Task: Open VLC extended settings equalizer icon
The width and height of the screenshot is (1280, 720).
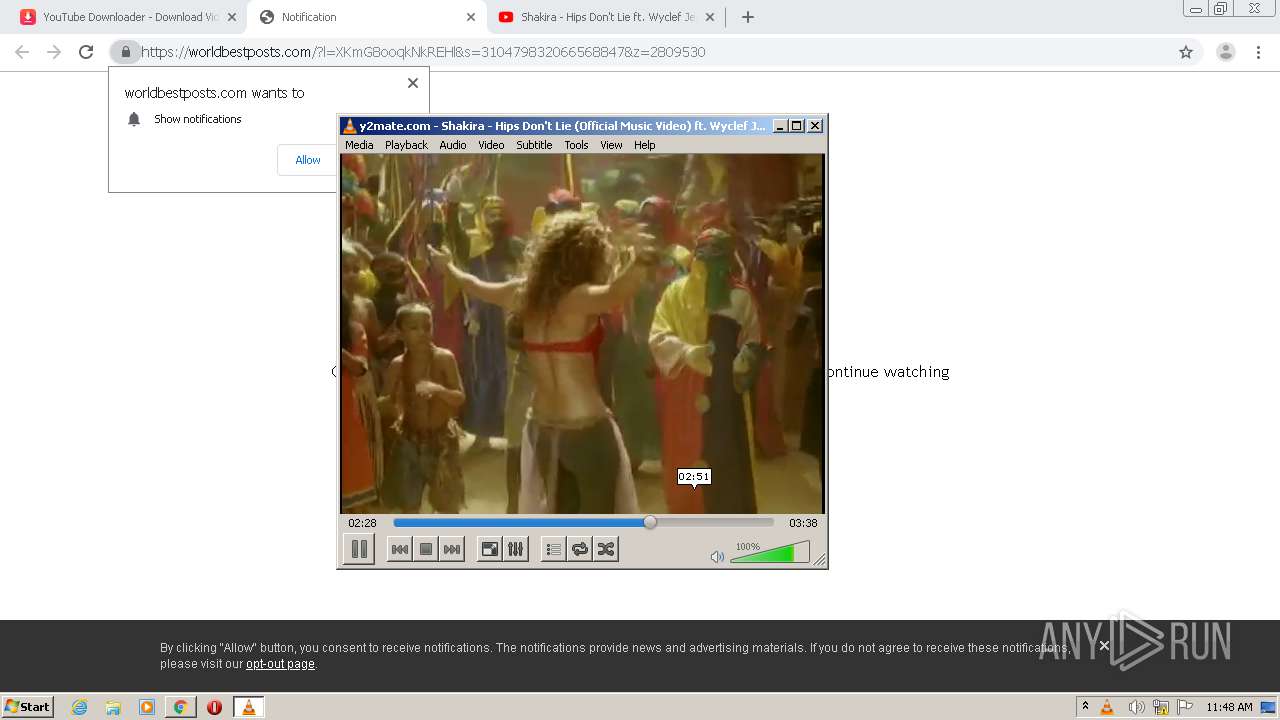Action: pos(515,549)
